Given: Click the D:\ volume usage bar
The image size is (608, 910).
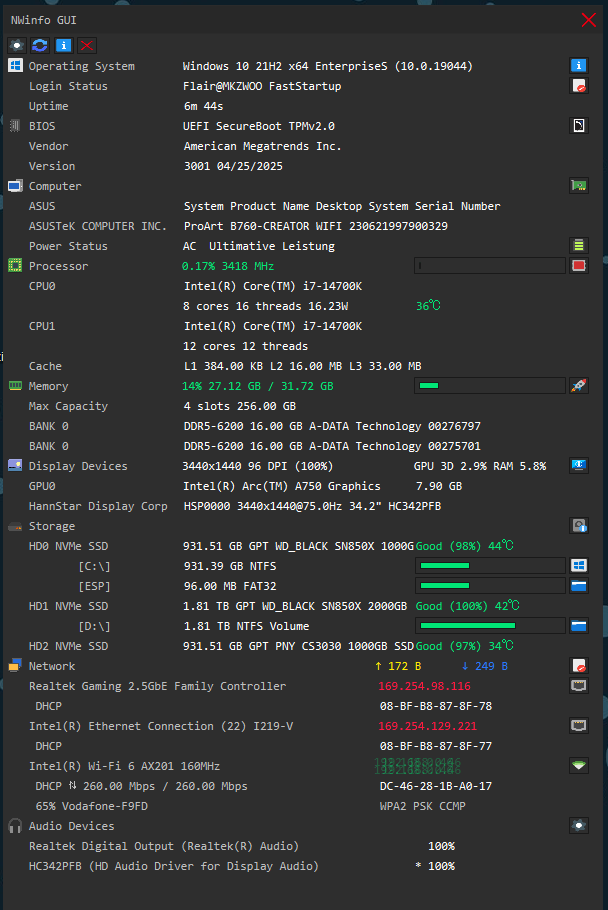Looking at the screenshot, I should [x=490, y=626].
